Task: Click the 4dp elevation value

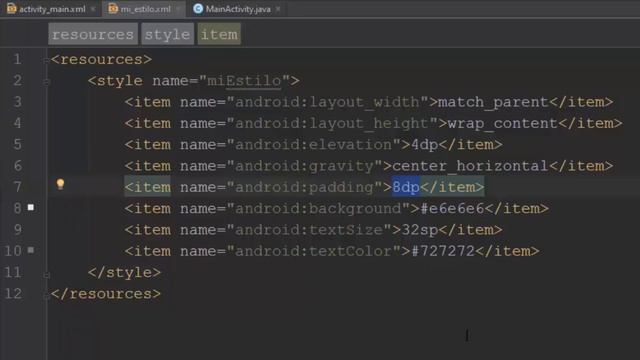Action: [x=424, y=144]
